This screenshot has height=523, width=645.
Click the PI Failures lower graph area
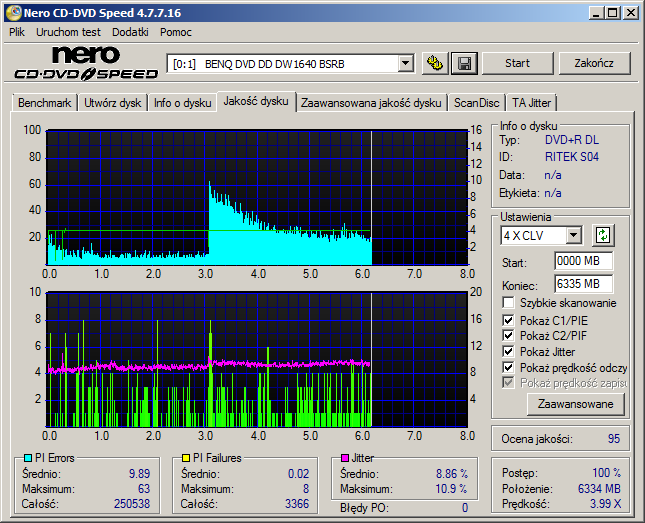257,360
